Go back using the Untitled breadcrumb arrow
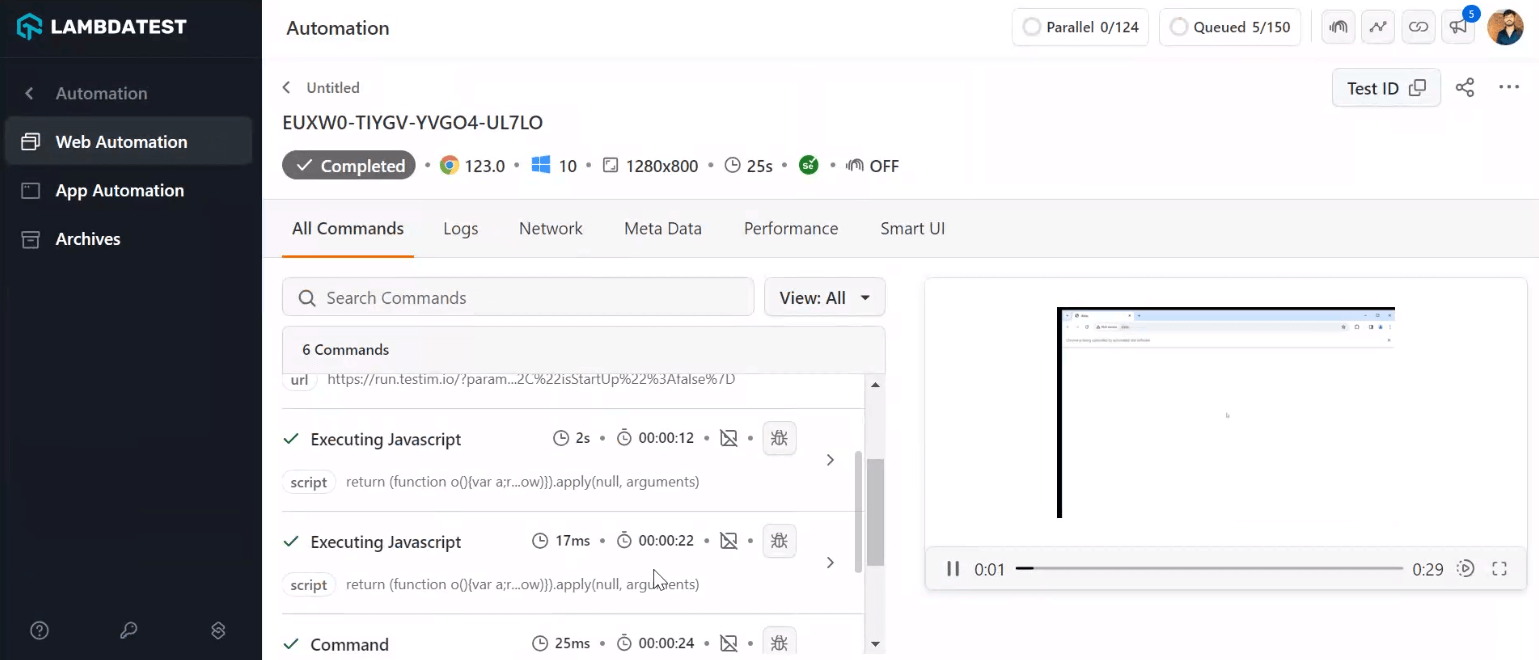This screenshot has height=660, width=1539. click(286, 87)
